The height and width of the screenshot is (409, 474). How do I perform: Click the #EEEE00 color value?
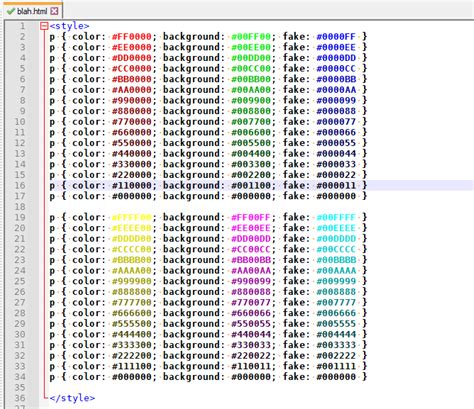click(132, 228)
